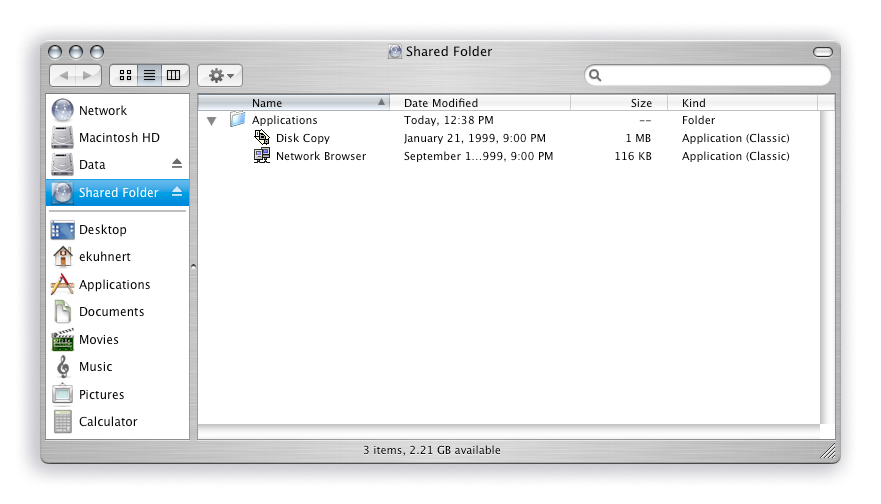The height and width of the screenshot is (504, 881).
Task: Click the magnifying glass search icon
Action: click(x=596, y=75)
